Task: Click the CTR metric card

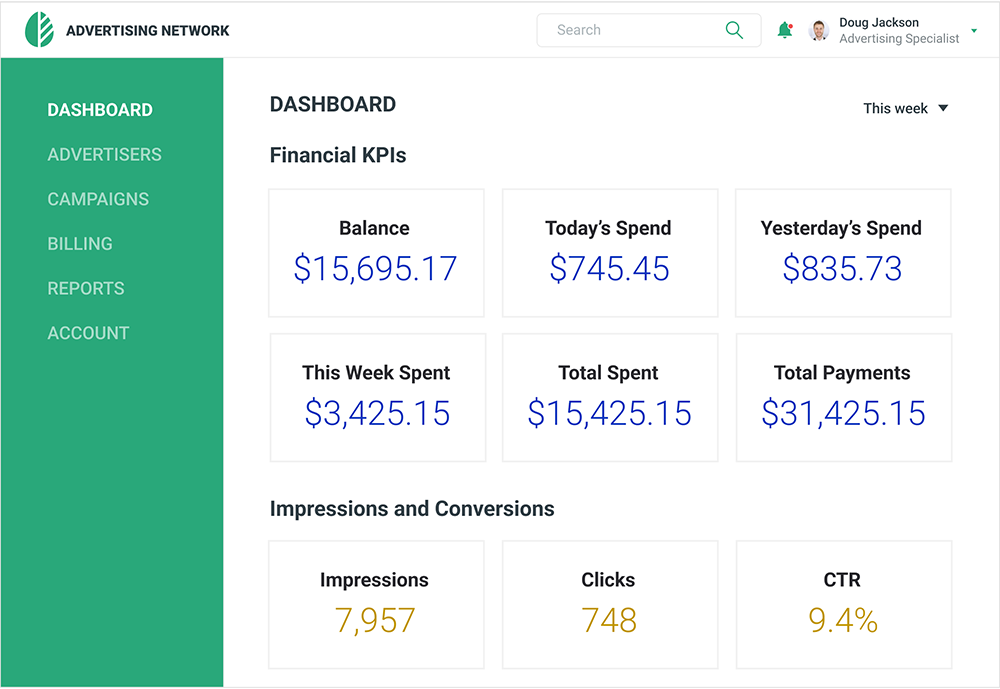Action: pyautogui.click(x=843, y=604)
